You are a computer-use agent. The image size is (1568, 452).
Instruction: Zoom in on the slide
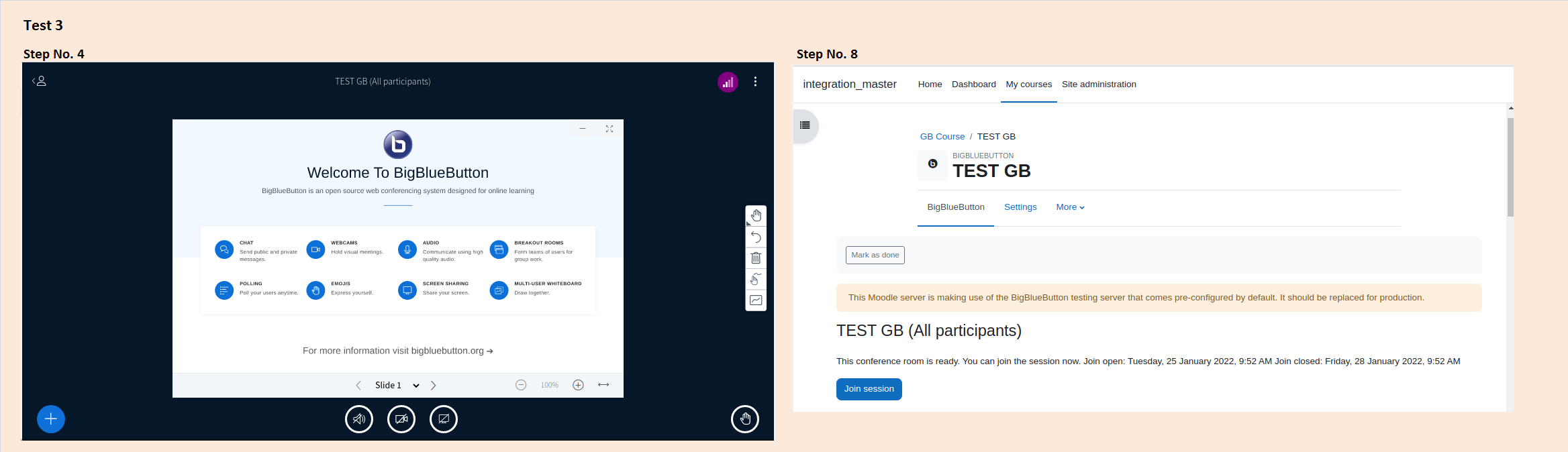[x=578, y=385]
